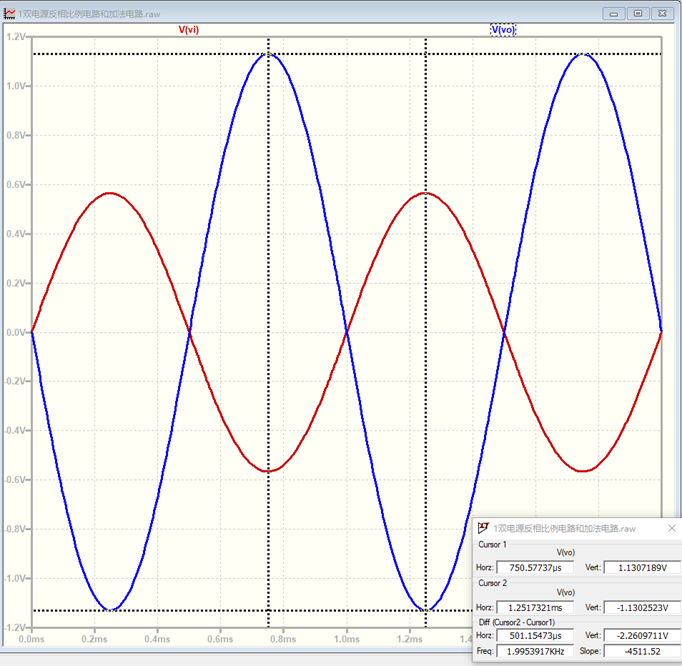Click the -0.6V vertical axis label
Viewport: 682px width, 666px height.
tap(15, 479)
